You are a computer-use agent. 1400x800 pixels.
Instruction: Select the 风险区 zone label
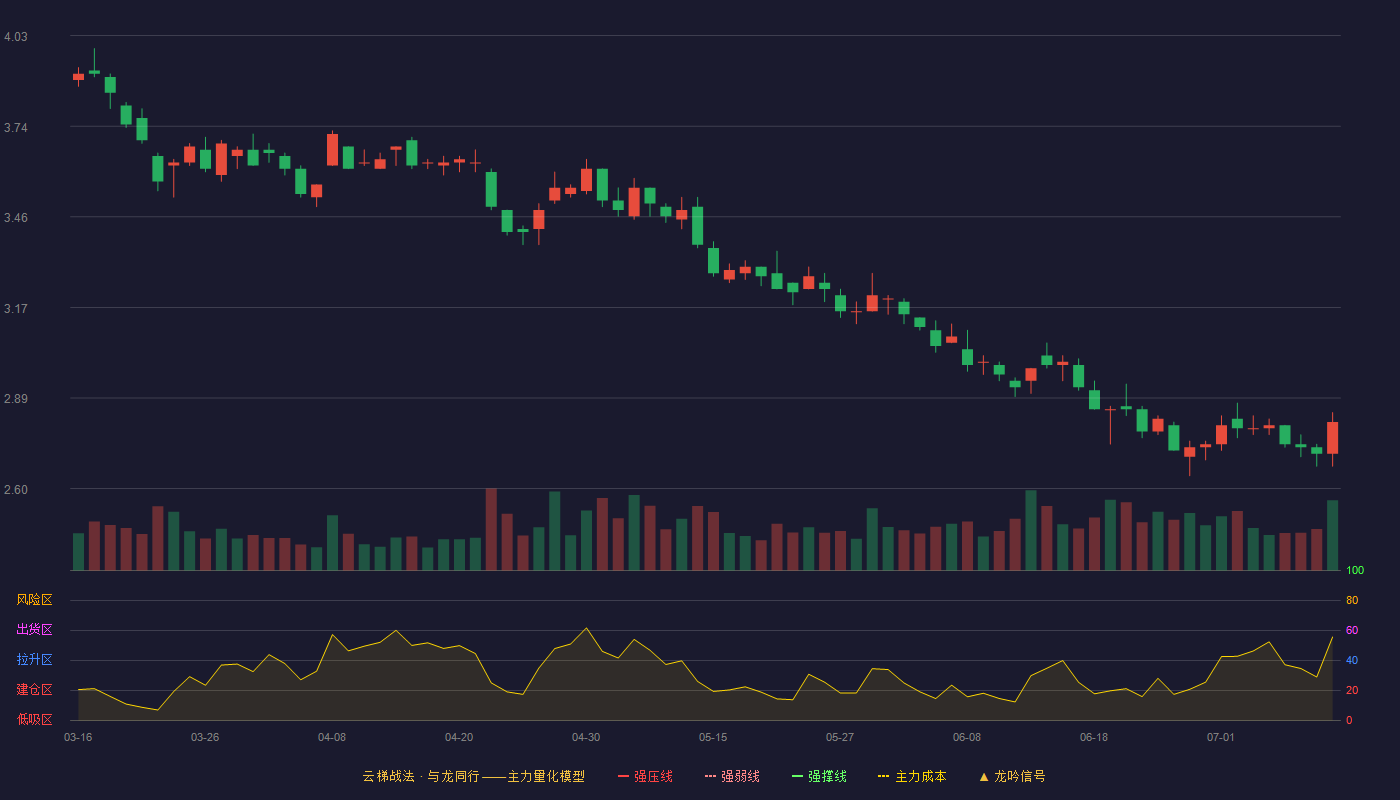(34, 600)
